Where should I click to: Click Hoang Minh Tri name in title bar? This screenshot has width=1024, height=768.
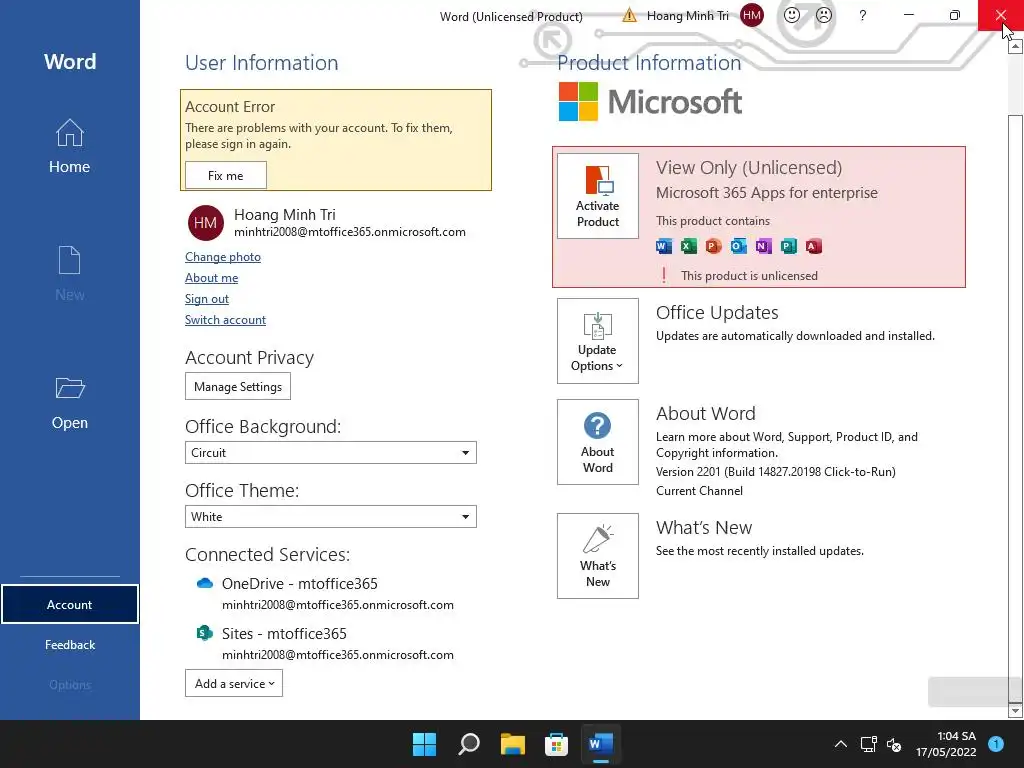click(x=688, y=15)
